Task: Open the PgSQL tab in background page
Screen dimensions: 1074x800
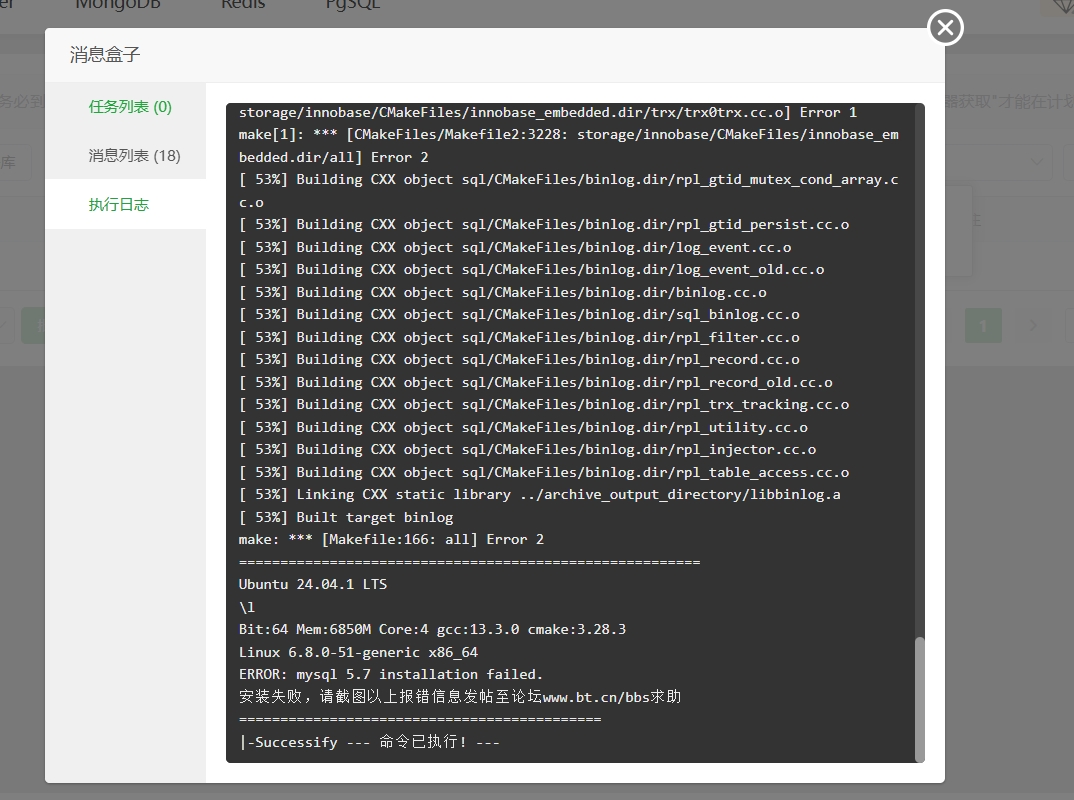Action: pos(353,5)
